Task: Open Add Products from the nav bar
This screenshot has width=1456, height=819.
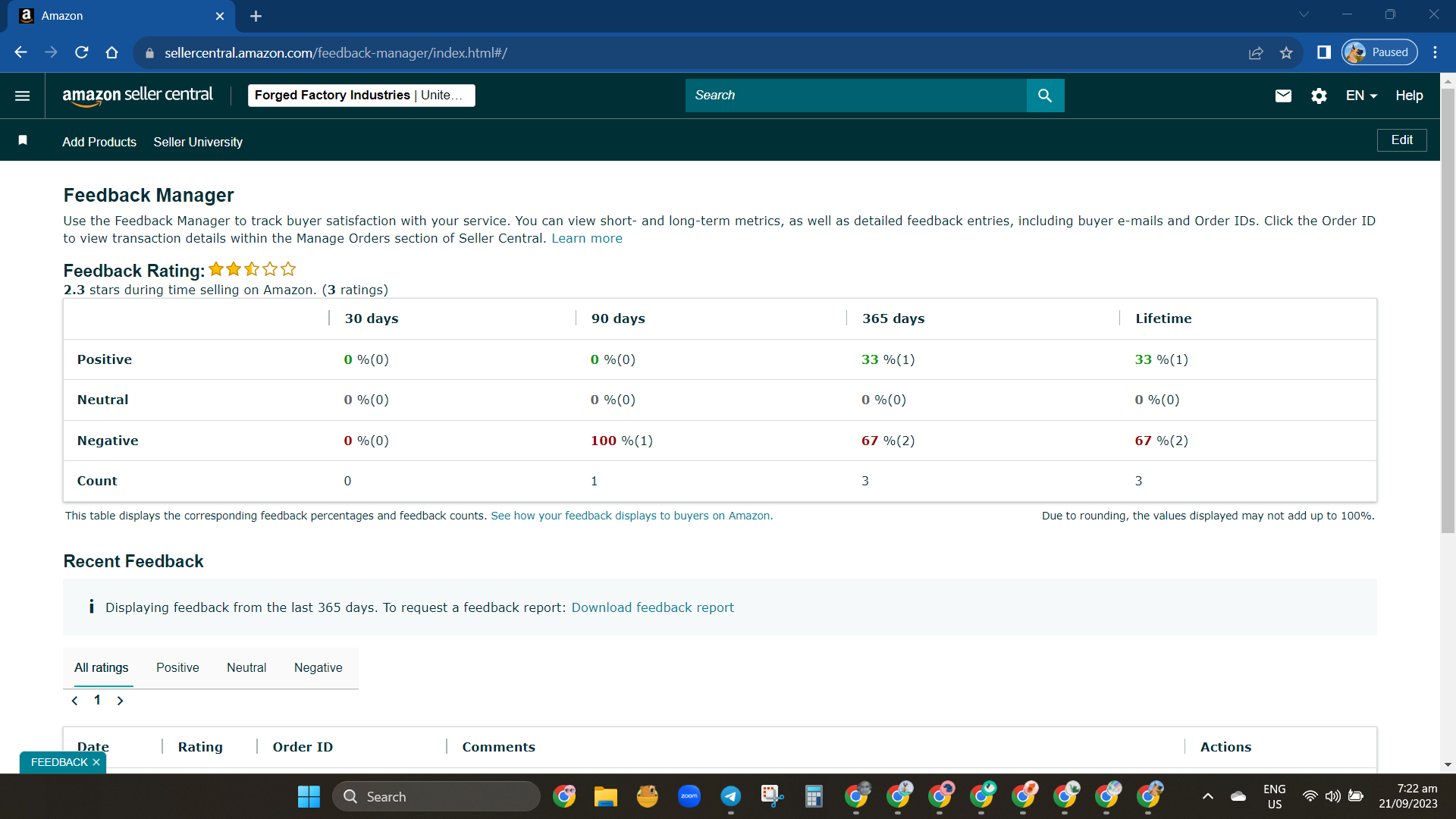Action: click(x=99, y=142)
